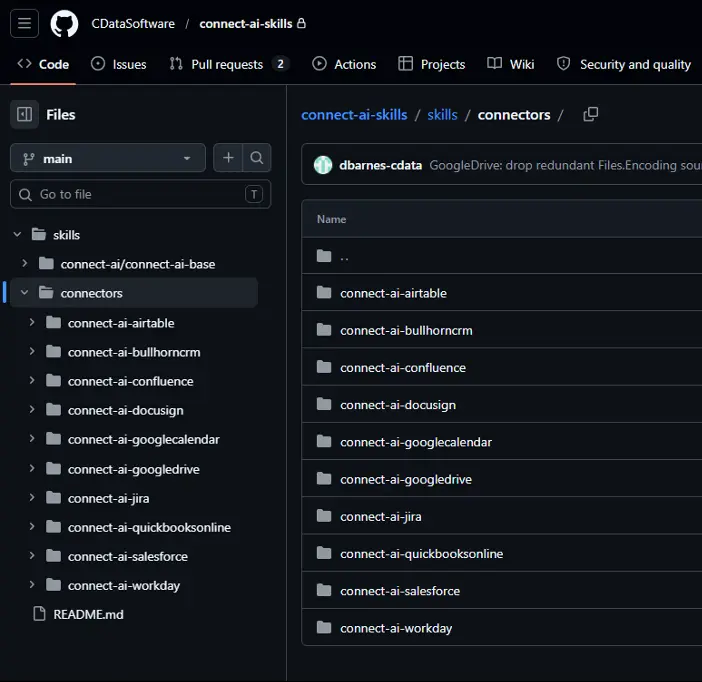Click the connect-ai-docusign folder icon in file list
The image size is (702, 682).
coord(324,404)
